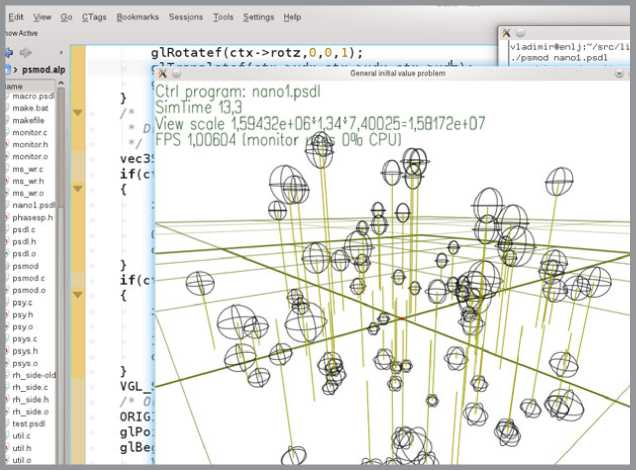Select psmod.o in the file list
The image size is (636, 470).
(29, 290)
